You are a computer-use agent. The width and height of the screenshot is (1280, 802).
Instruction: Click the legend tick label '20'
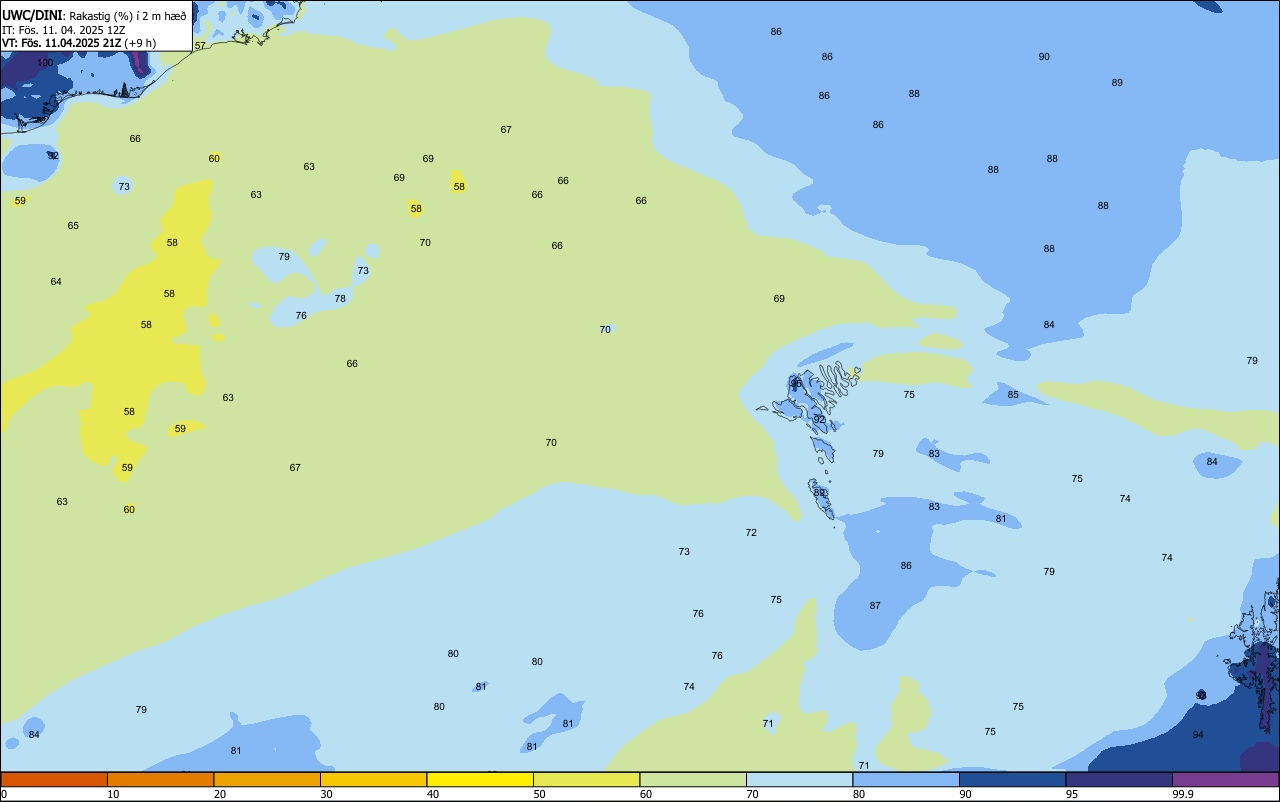[220, 794]
